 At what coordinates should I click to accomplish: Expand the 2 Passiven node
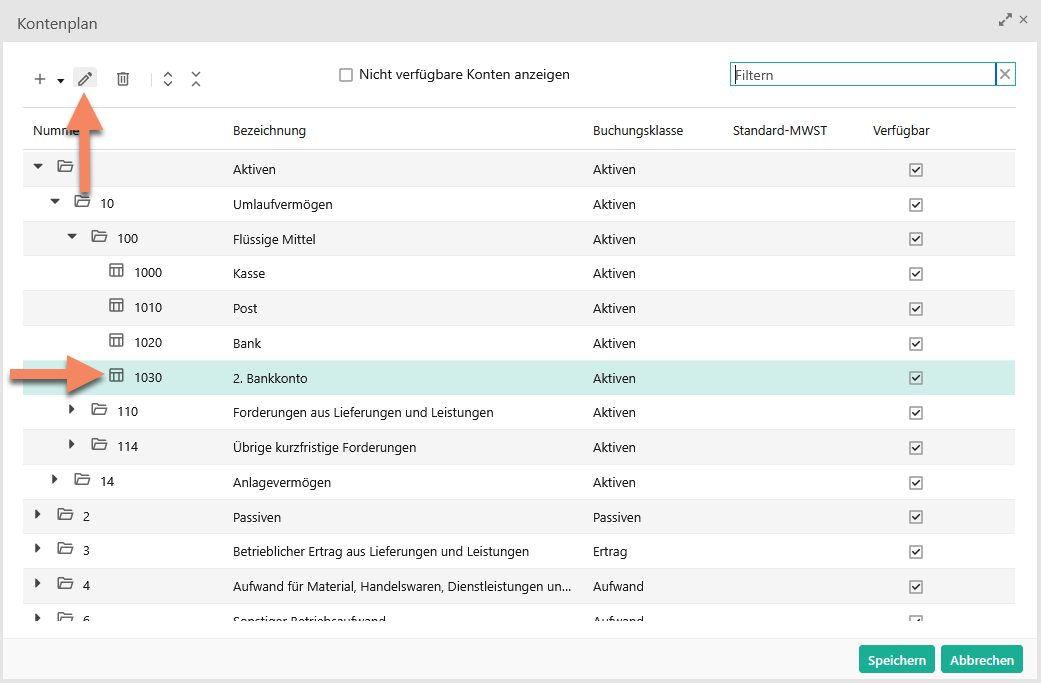pos(38,514)
